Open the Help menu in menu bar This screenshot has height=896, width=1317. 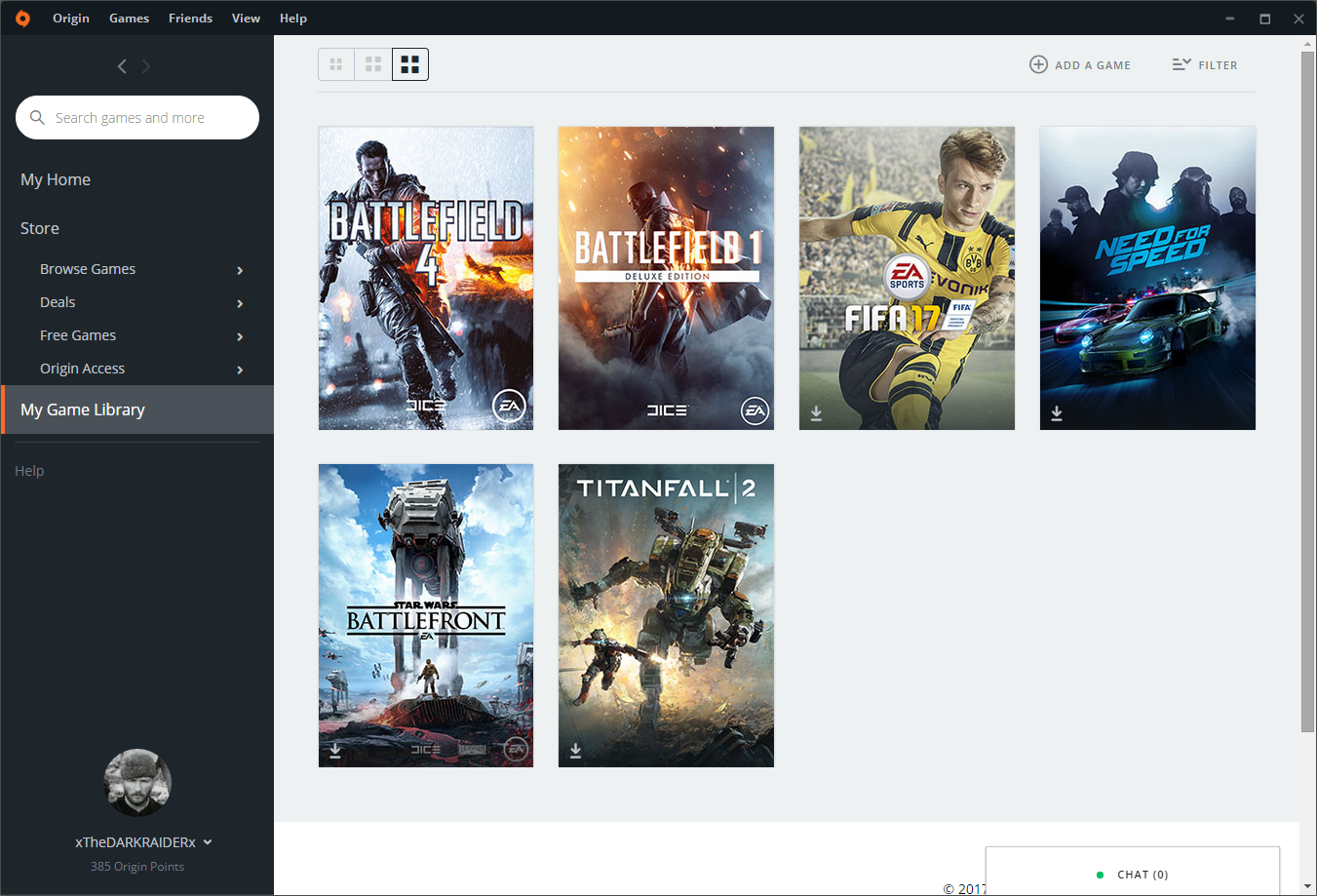(293, 18)
